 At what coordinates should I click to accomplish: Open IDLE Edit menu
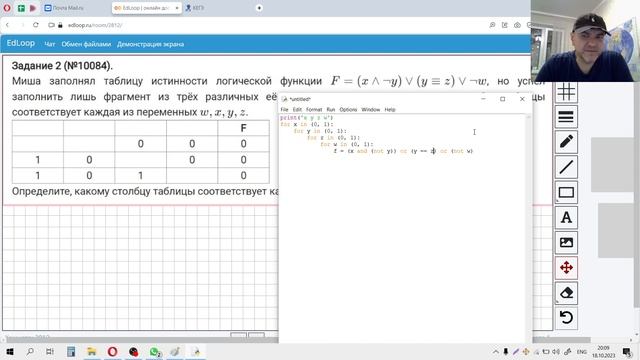(x=297, y=109)
